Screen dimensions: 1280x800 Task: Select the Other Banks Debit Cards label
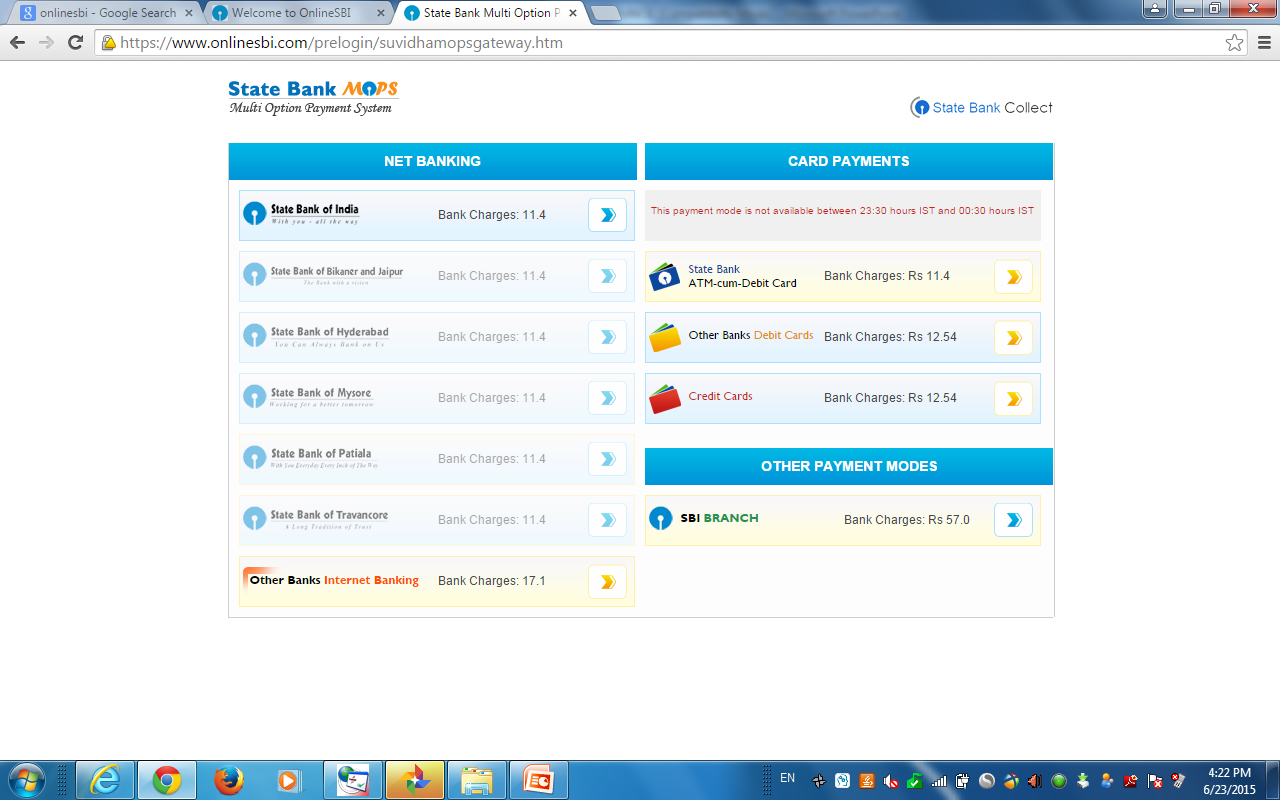click(x=751, y=335)
